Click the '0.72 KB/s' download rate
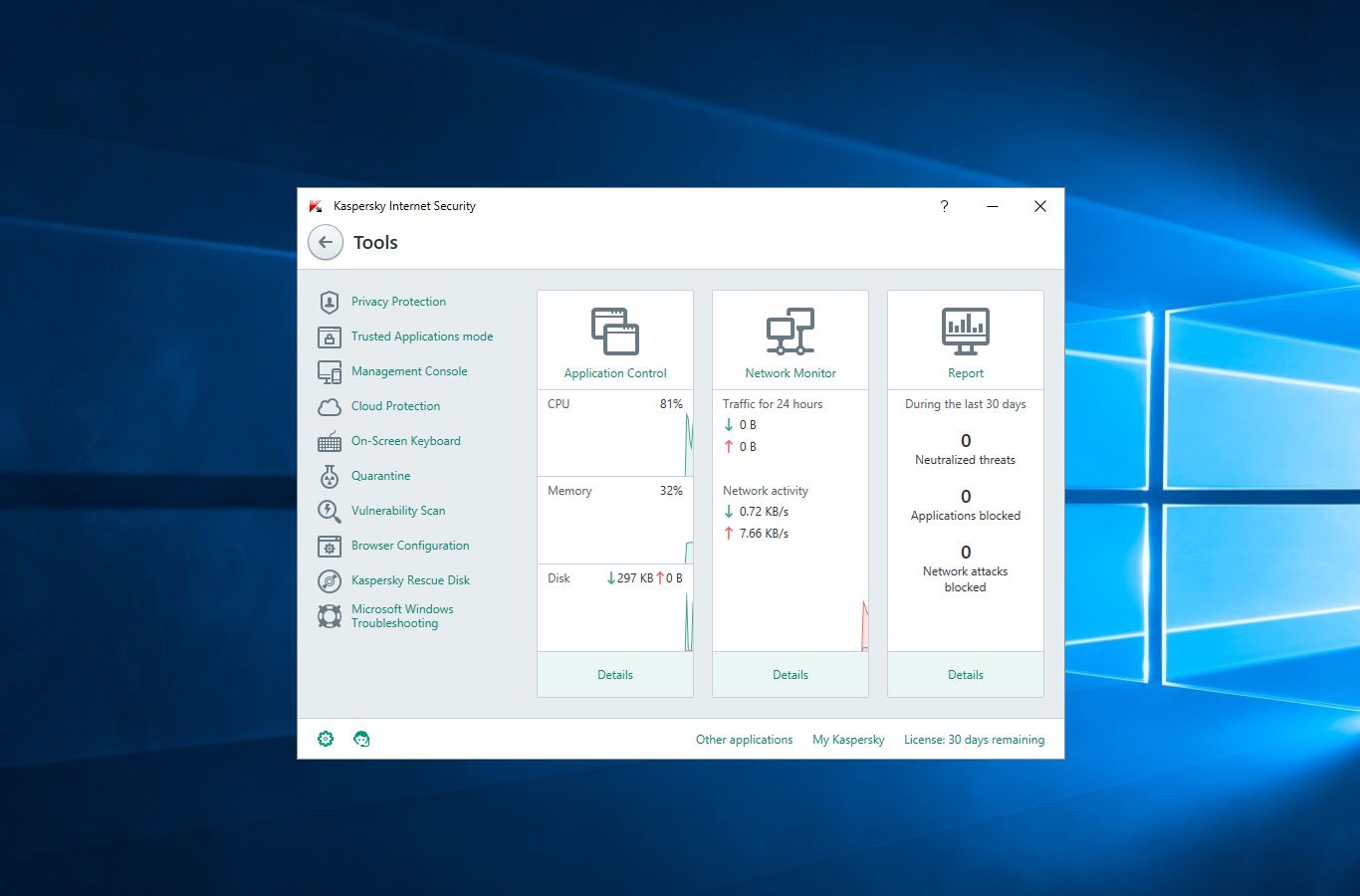This screenshot has width=1360, height=896. [x=764, y=512]
